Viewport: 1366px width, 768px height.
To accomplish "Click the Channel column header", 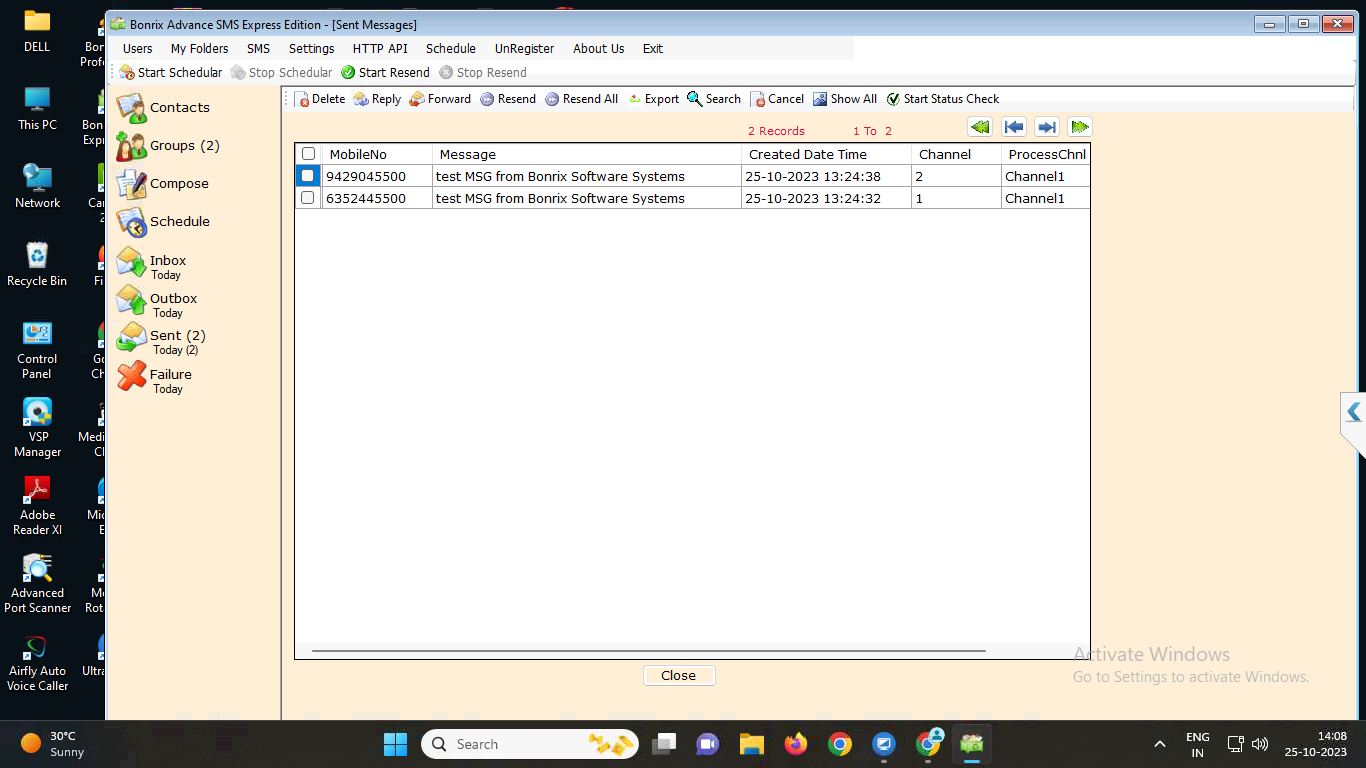I will pos(957,154).
